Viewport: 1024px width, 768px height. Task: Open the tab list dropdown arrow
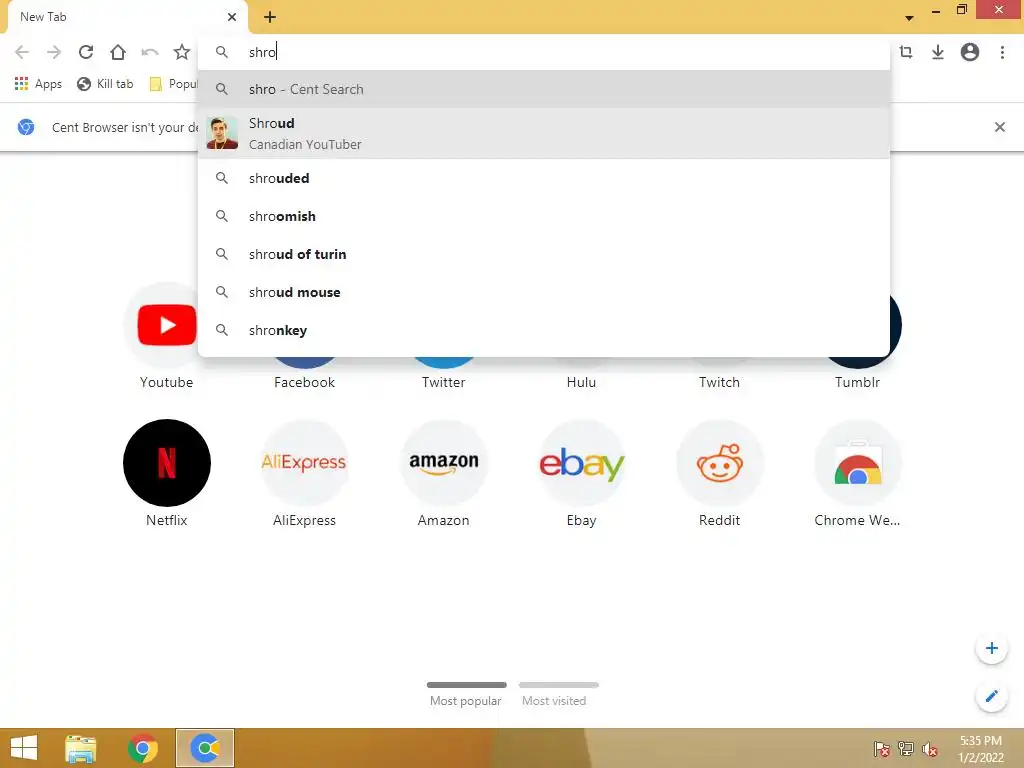pos(909,18)
